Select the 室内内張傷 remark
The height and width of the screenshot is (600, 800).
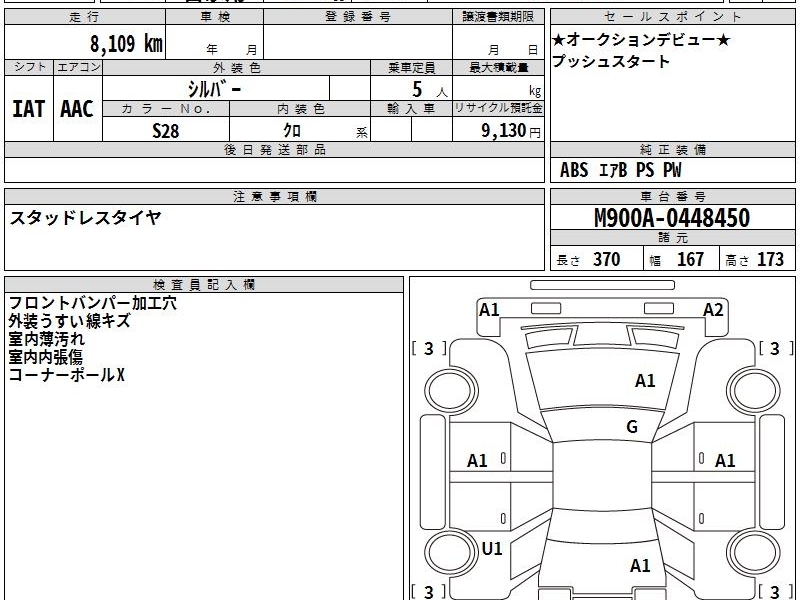coord(45,357)
